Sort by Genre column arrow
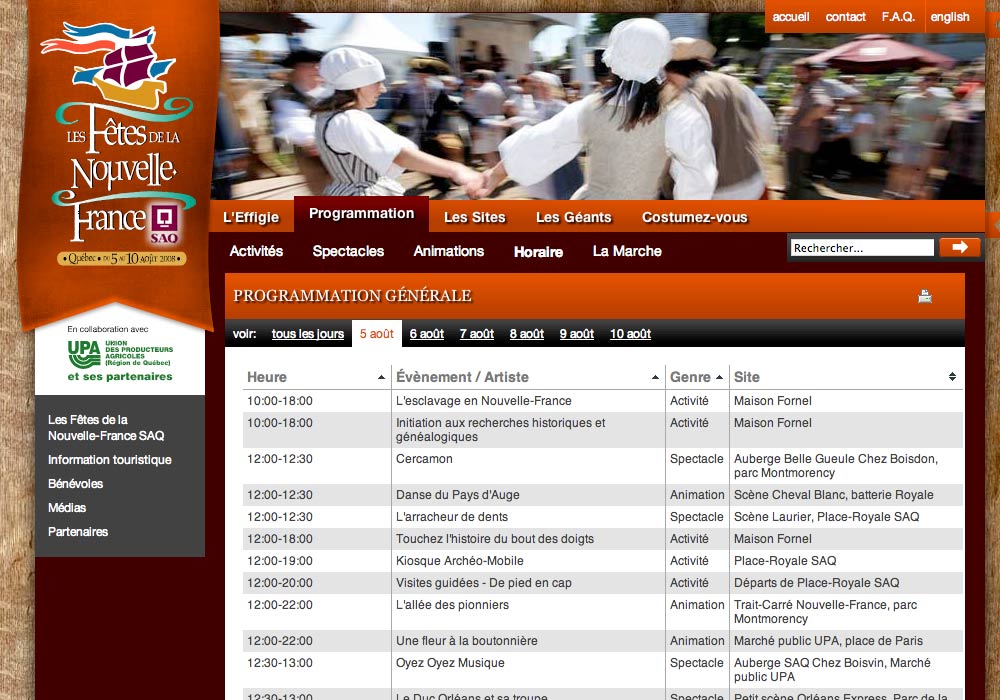This screenshot has width=1000, height=700. [x=719, y=377]
